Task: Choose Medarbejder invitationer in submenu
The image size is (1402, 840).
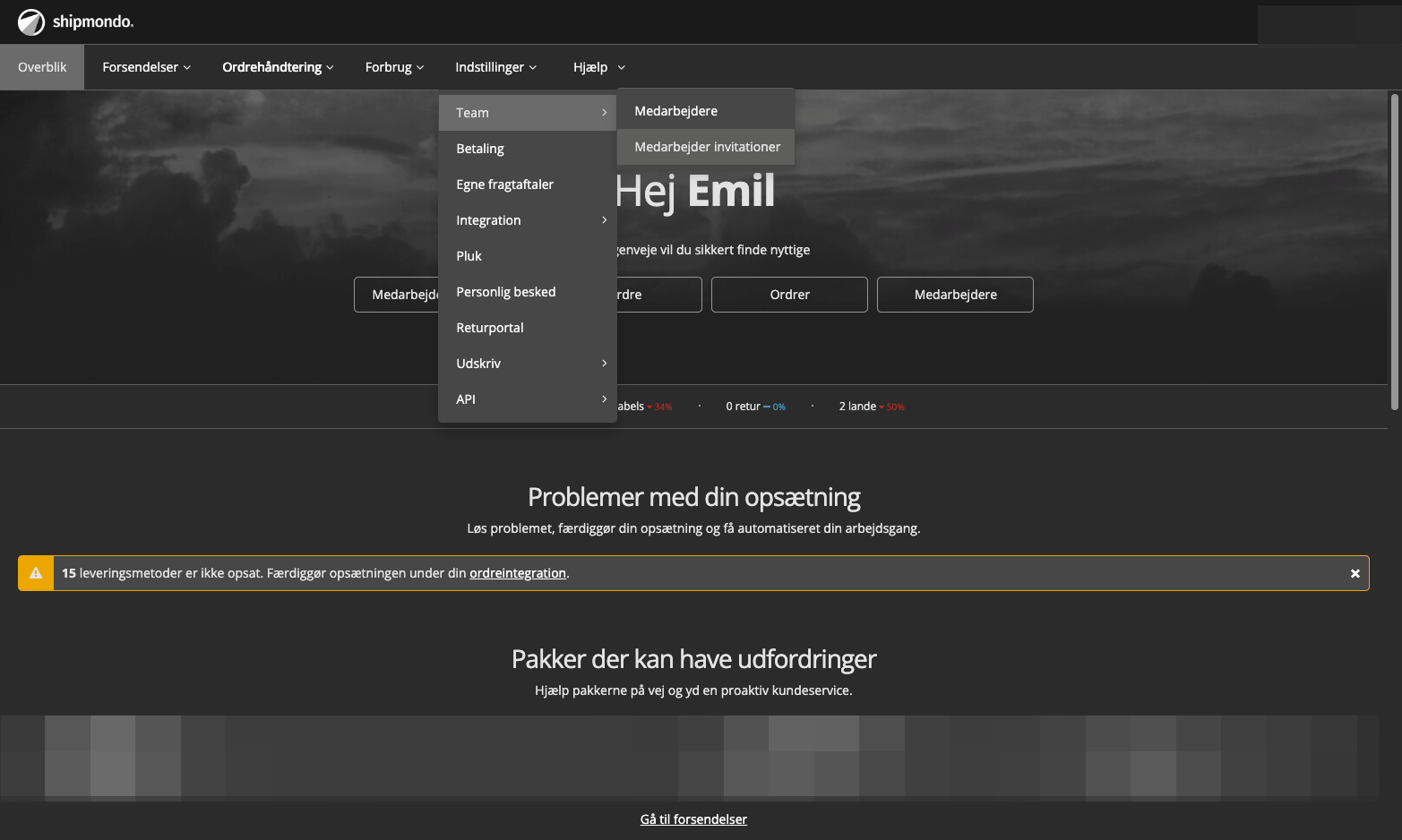Action: tap(706, 147)
